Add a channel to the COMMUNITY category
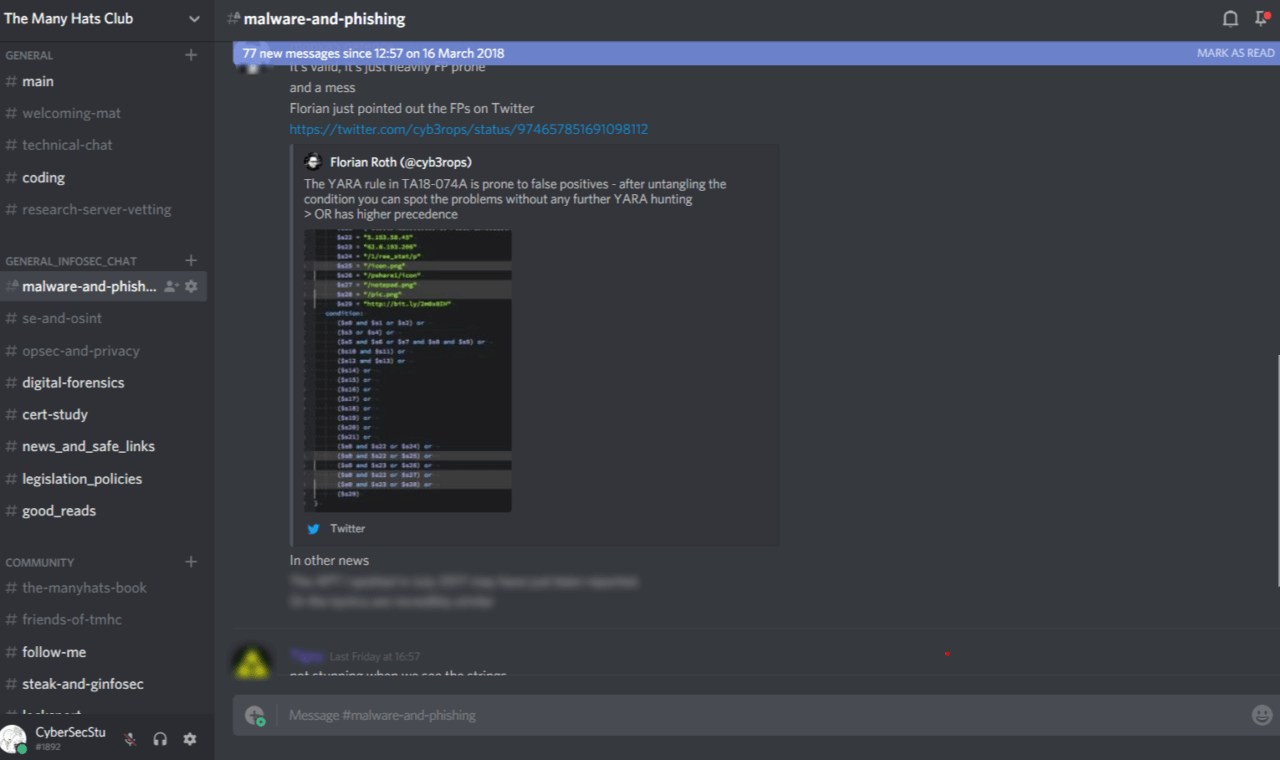Viewport: 1280px width, 760px height. coord(191,561)
